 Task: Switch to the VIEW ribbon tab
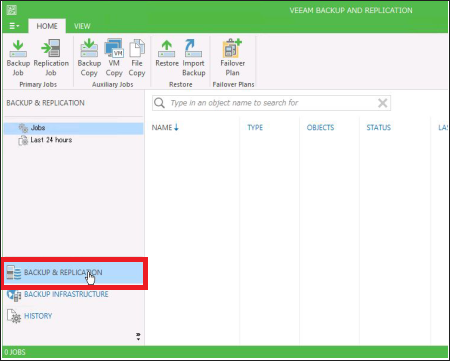click(x=82, y=26)
